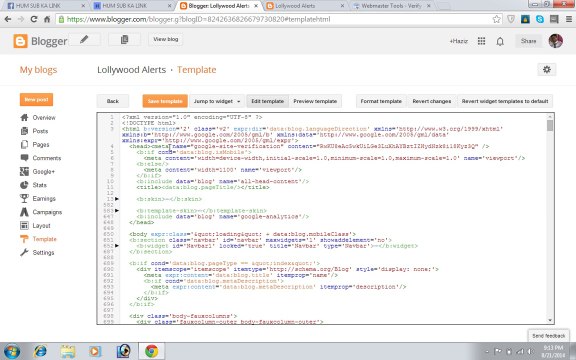The height and width of the screenshot is (360, 576).
Task: Open the user profile avatar
Action: click(x=555, y=41)
